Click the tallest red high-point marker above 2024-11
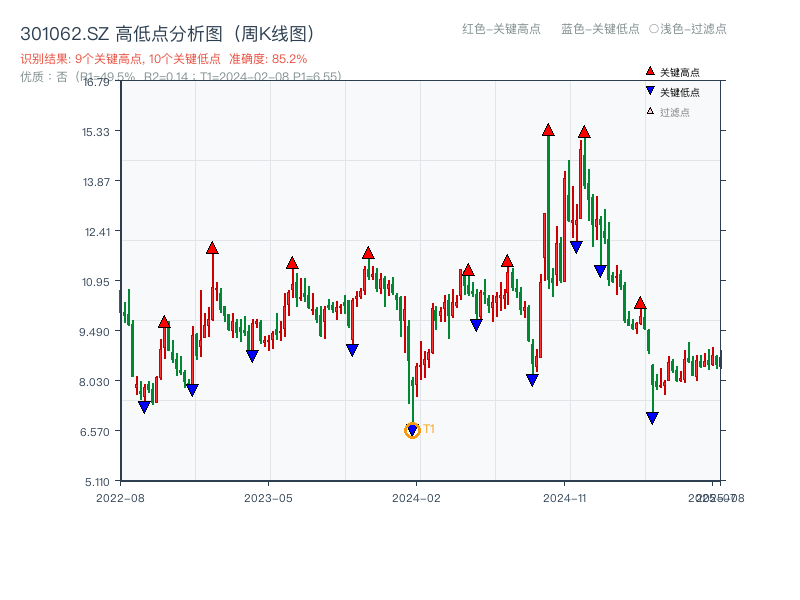800x600 pixels. [x=549, y=128]
